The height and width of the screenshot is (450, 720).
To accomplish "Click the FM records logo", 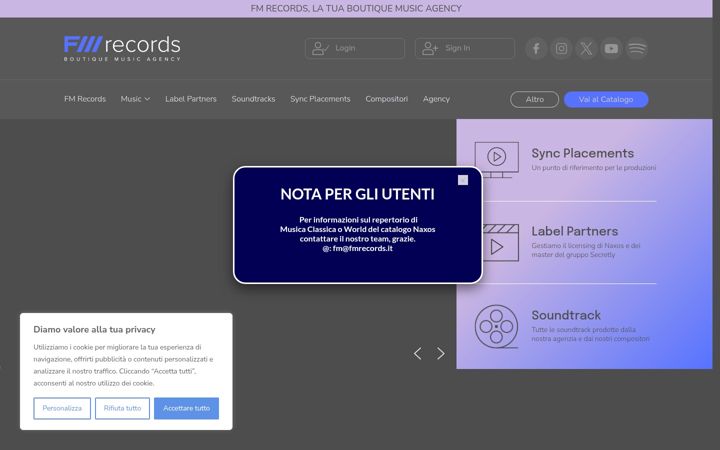I will pyautogui.click(x=122, y=48).
